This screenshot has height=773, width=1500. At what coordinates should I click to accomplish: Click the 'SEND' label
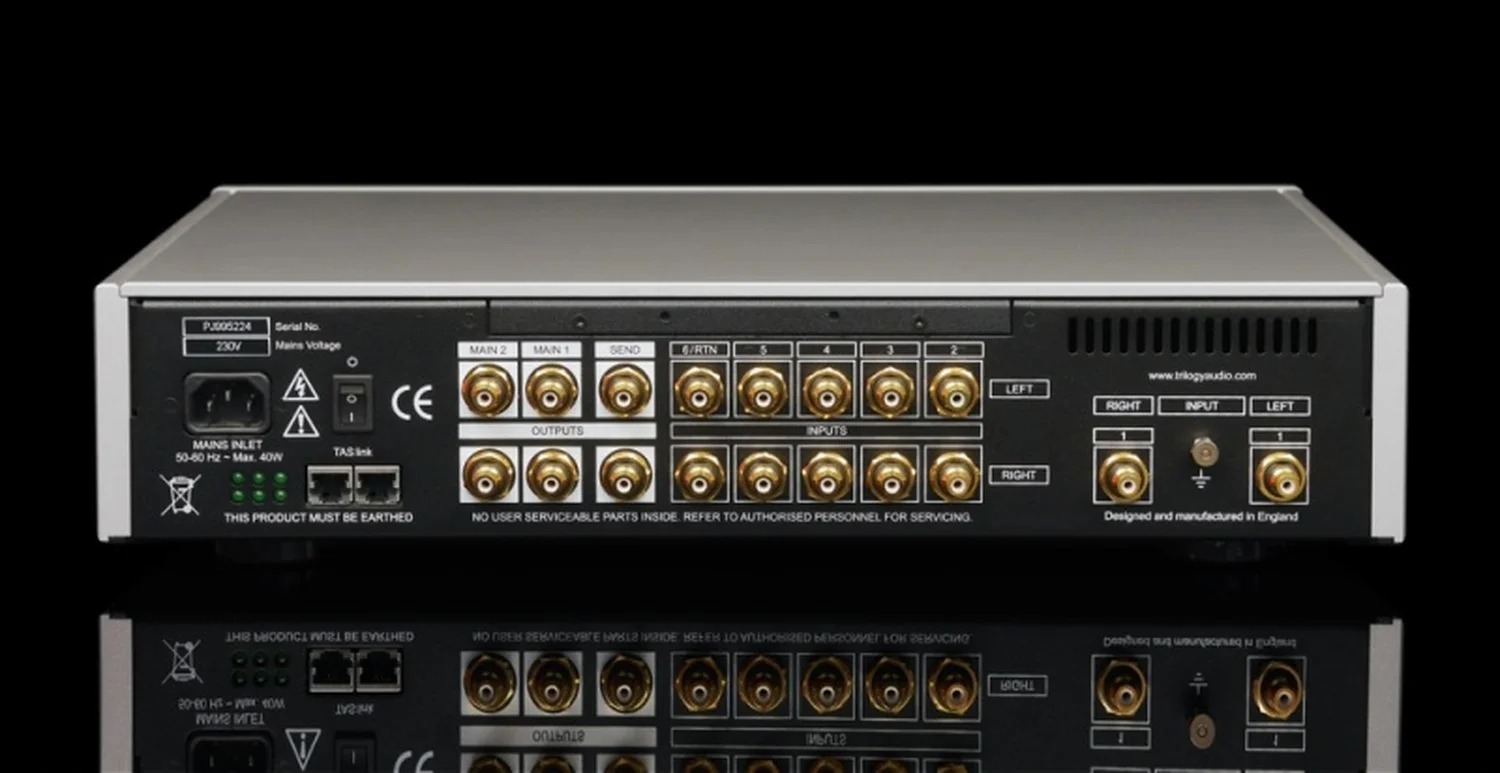625,350
